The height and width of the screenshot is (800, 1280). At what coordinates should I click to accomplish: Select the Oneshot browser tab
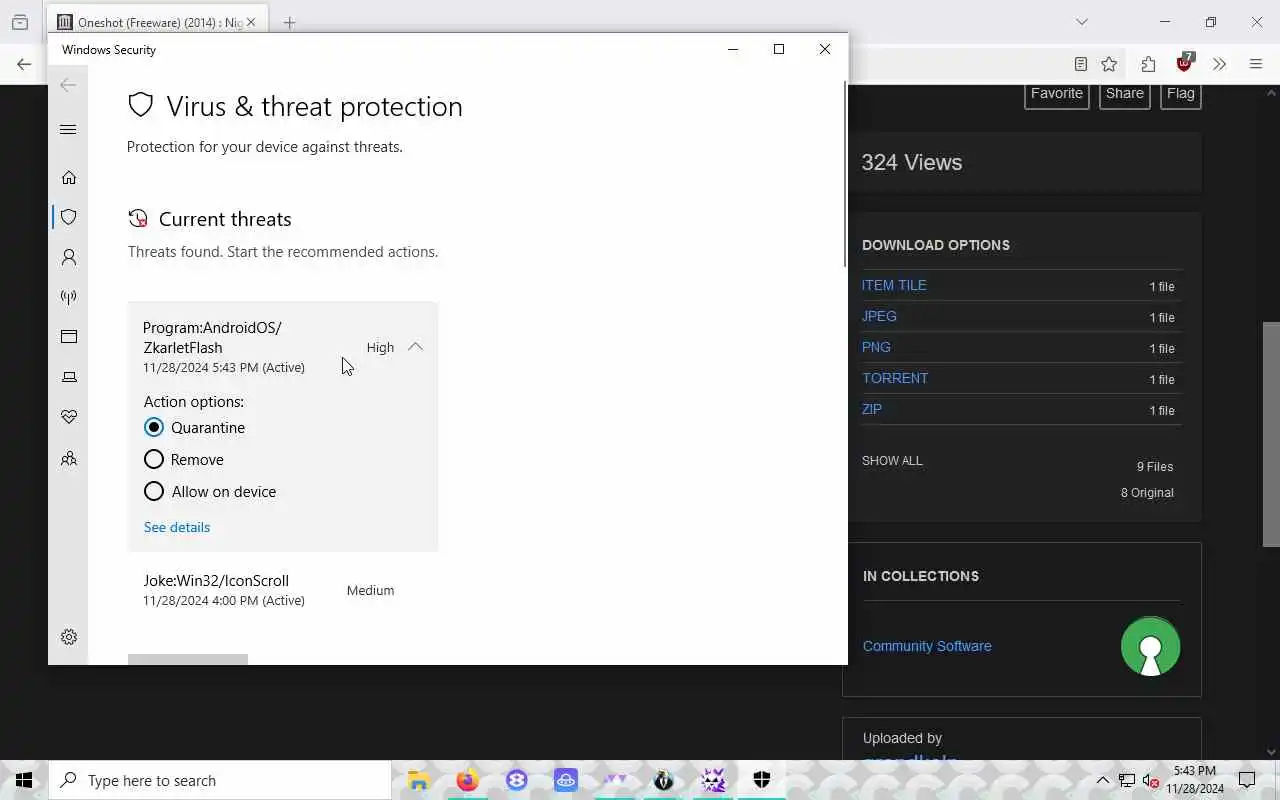click(x=157, y=22)
